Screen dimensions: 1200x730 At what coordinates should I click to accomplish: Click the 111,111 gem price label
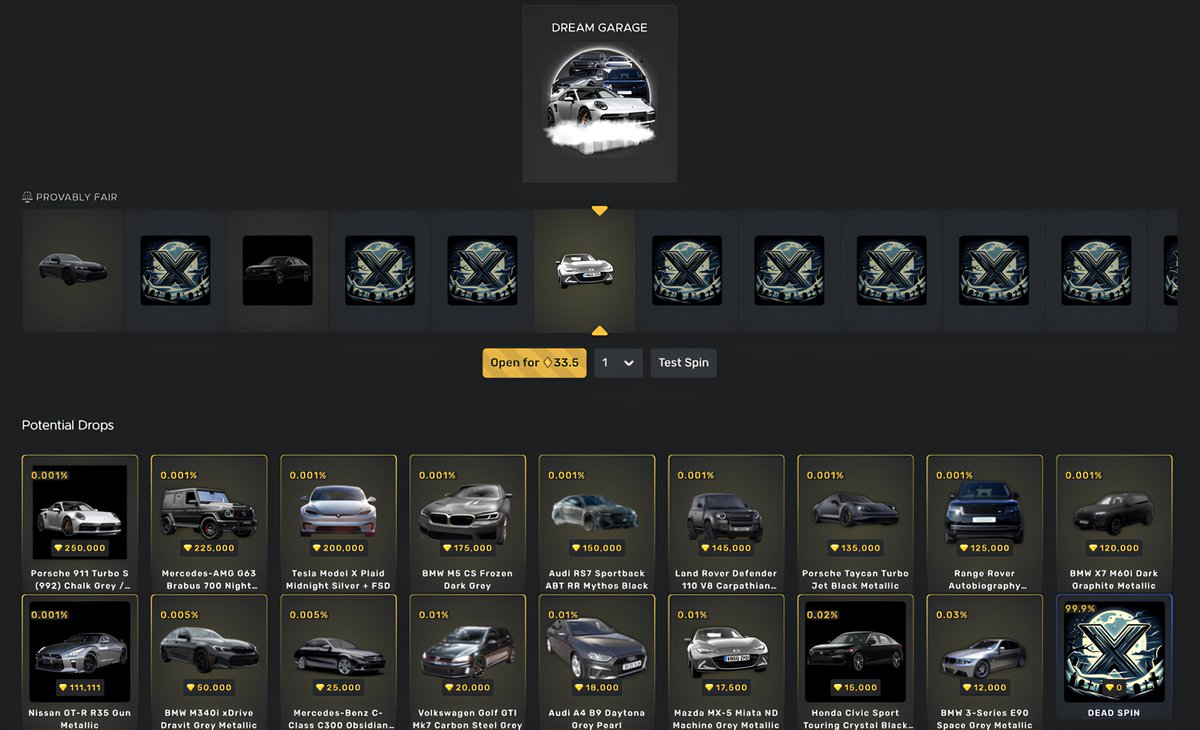[80, 687]
